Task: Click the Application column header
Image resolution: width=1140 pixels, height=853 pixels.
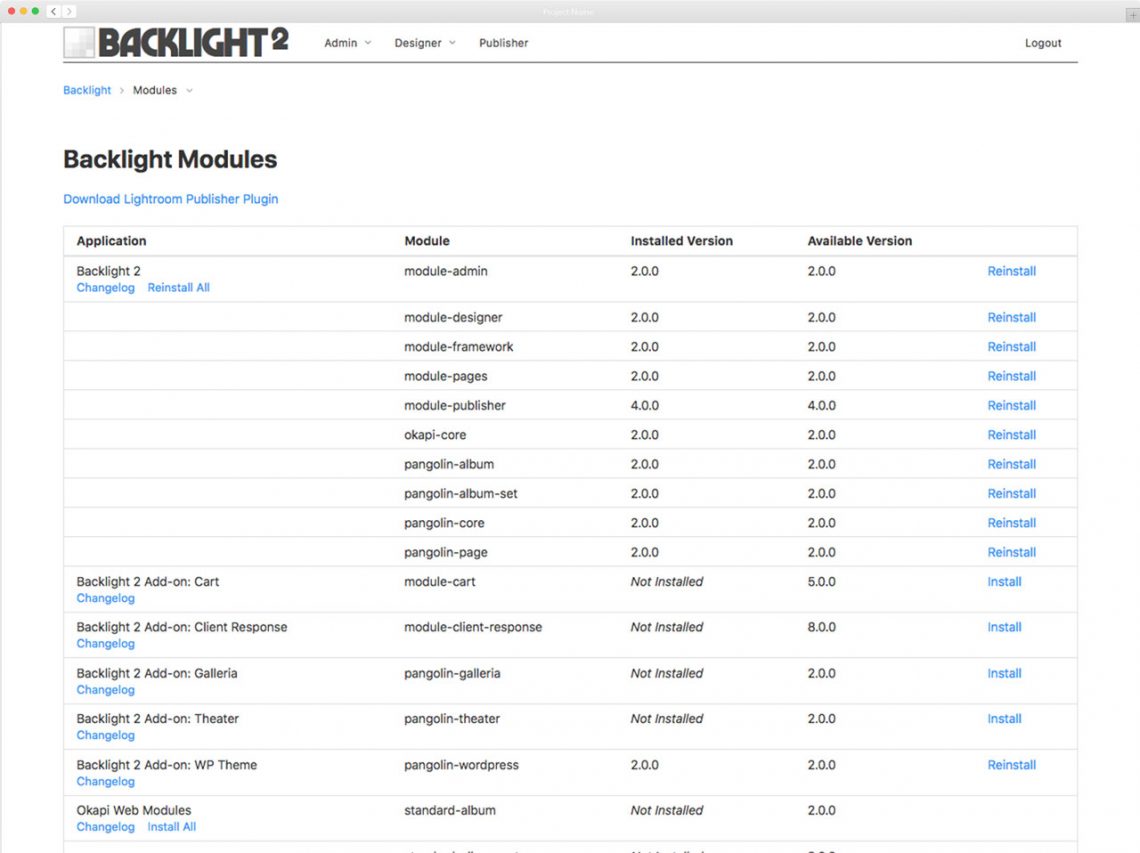Action: point(111,241)
